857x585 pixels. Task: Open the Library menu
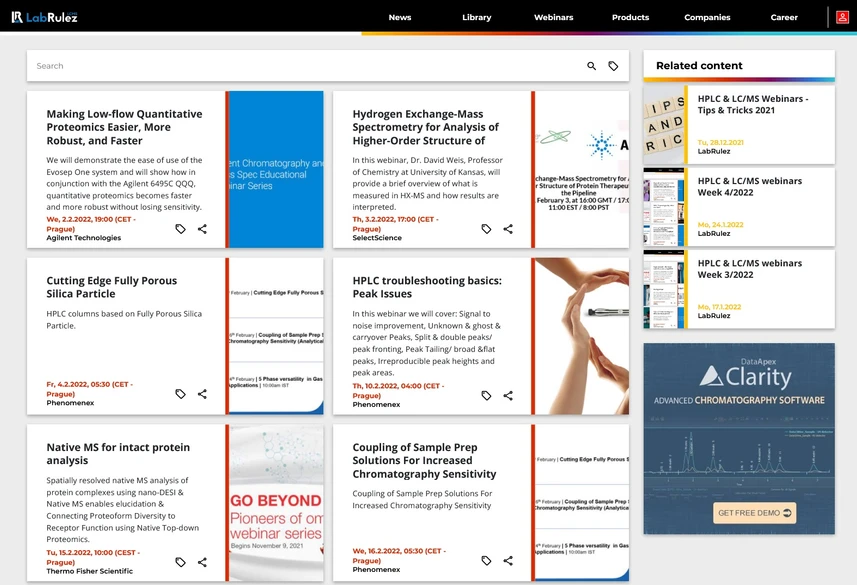[477, 17]
